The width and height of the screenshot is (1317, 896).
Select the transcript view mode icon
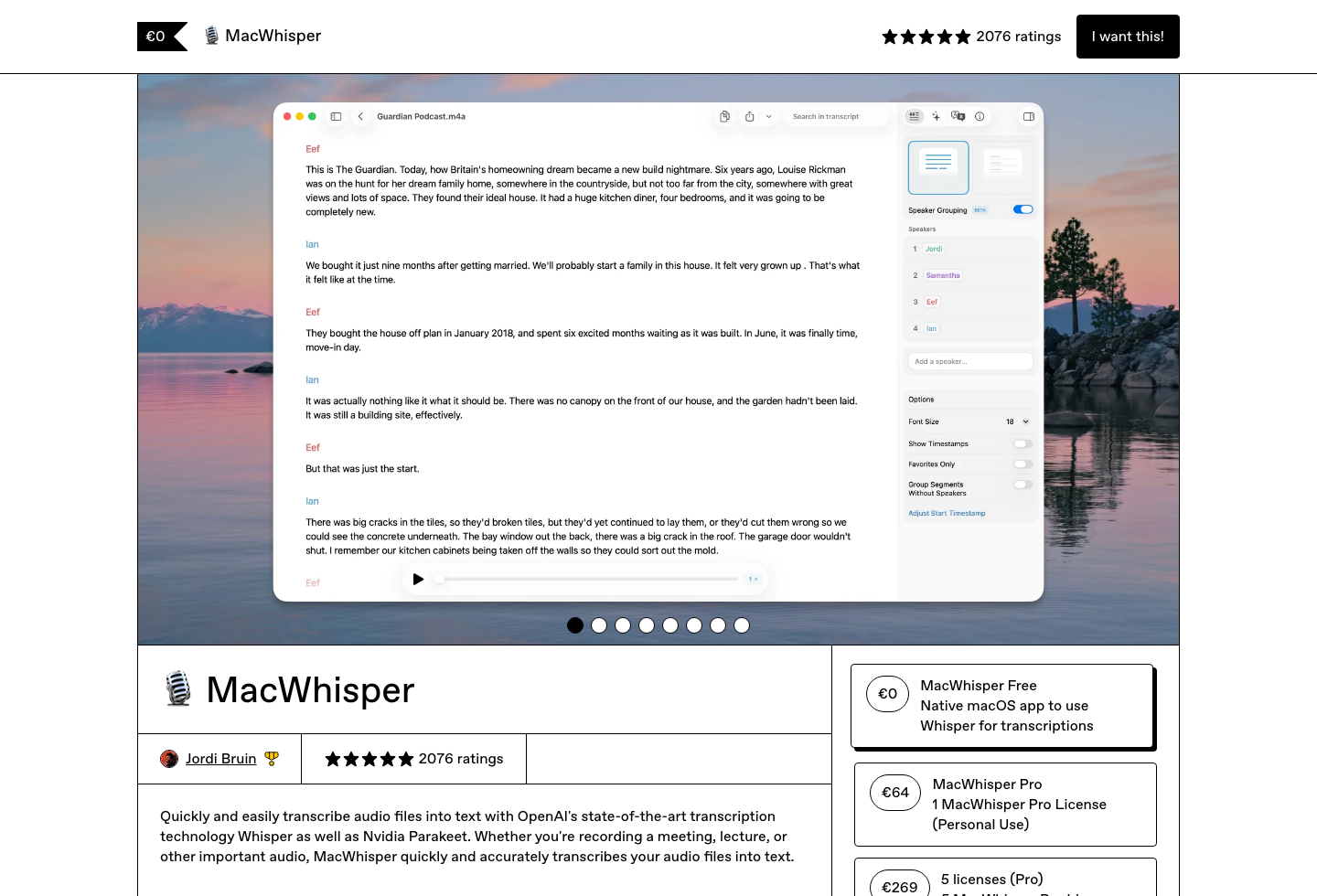tap(914, 116)
